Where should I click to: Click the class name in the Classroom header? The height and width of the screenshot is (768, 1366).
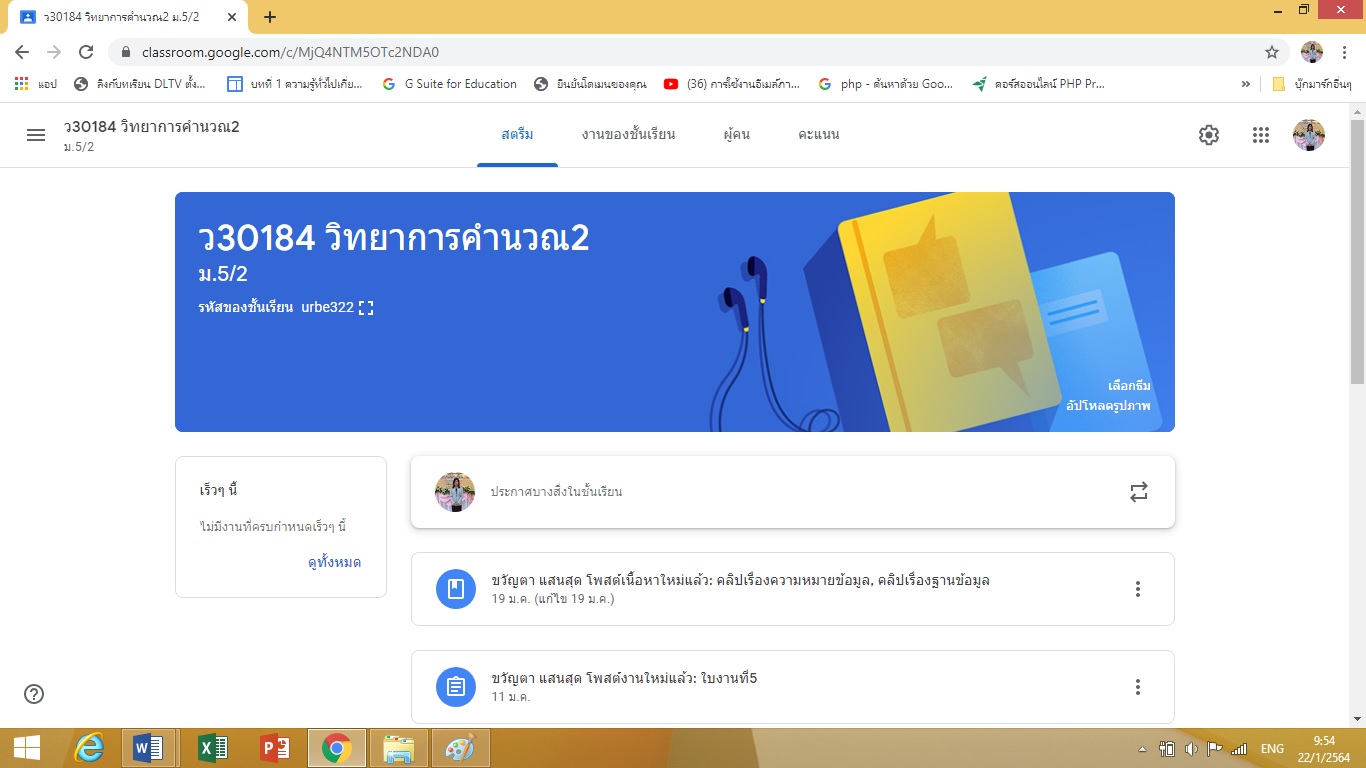151,127
